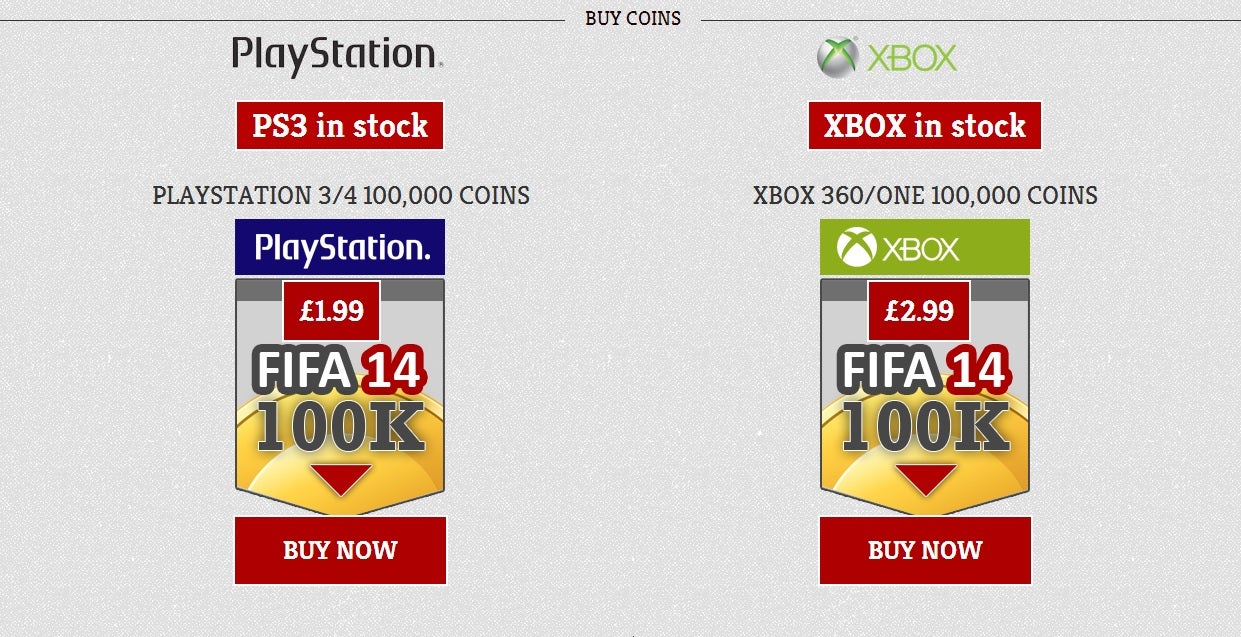Buy Xbox coins with BUY NOW
The height and width of the screenshot is (637, 1241).
(x=925, y=550)
